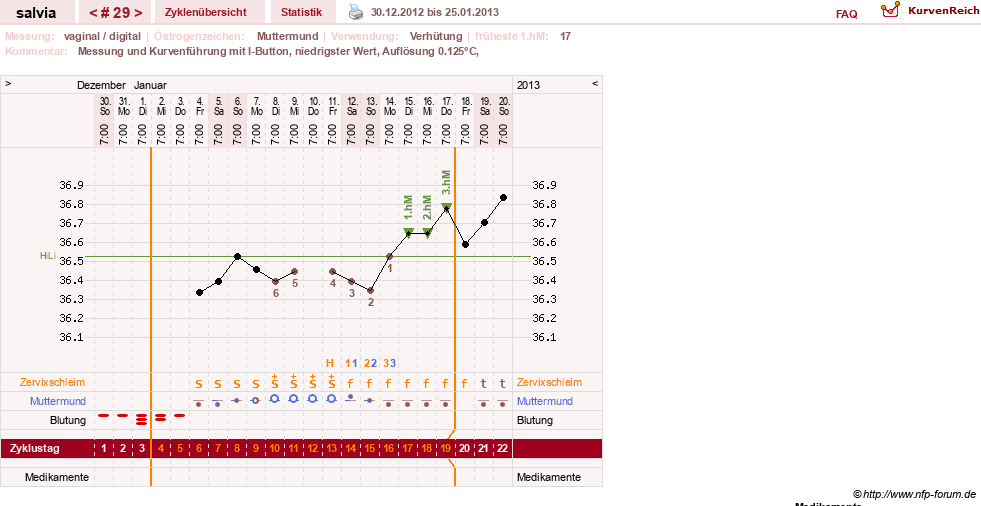This screenshot has height=506, width=981.
Task: Select Zyklustag 19 cell
Action: pos(445,448)
